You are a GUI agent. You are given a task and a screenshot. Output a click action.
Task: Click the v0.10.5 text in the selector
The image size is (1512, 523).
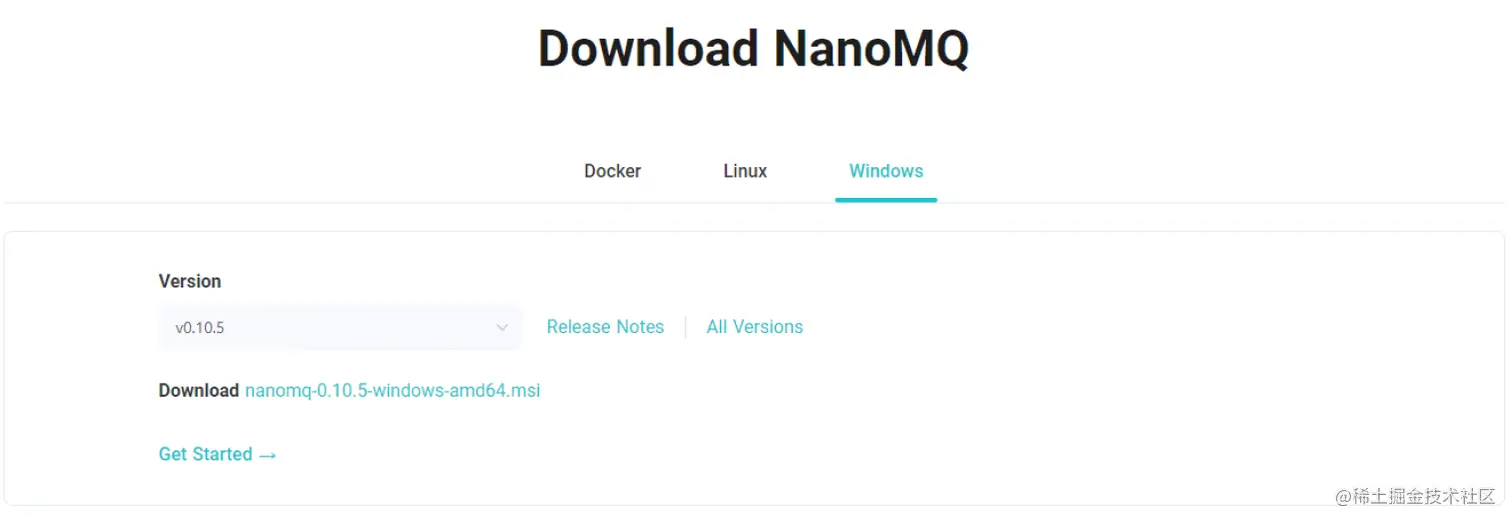(200, 327)
